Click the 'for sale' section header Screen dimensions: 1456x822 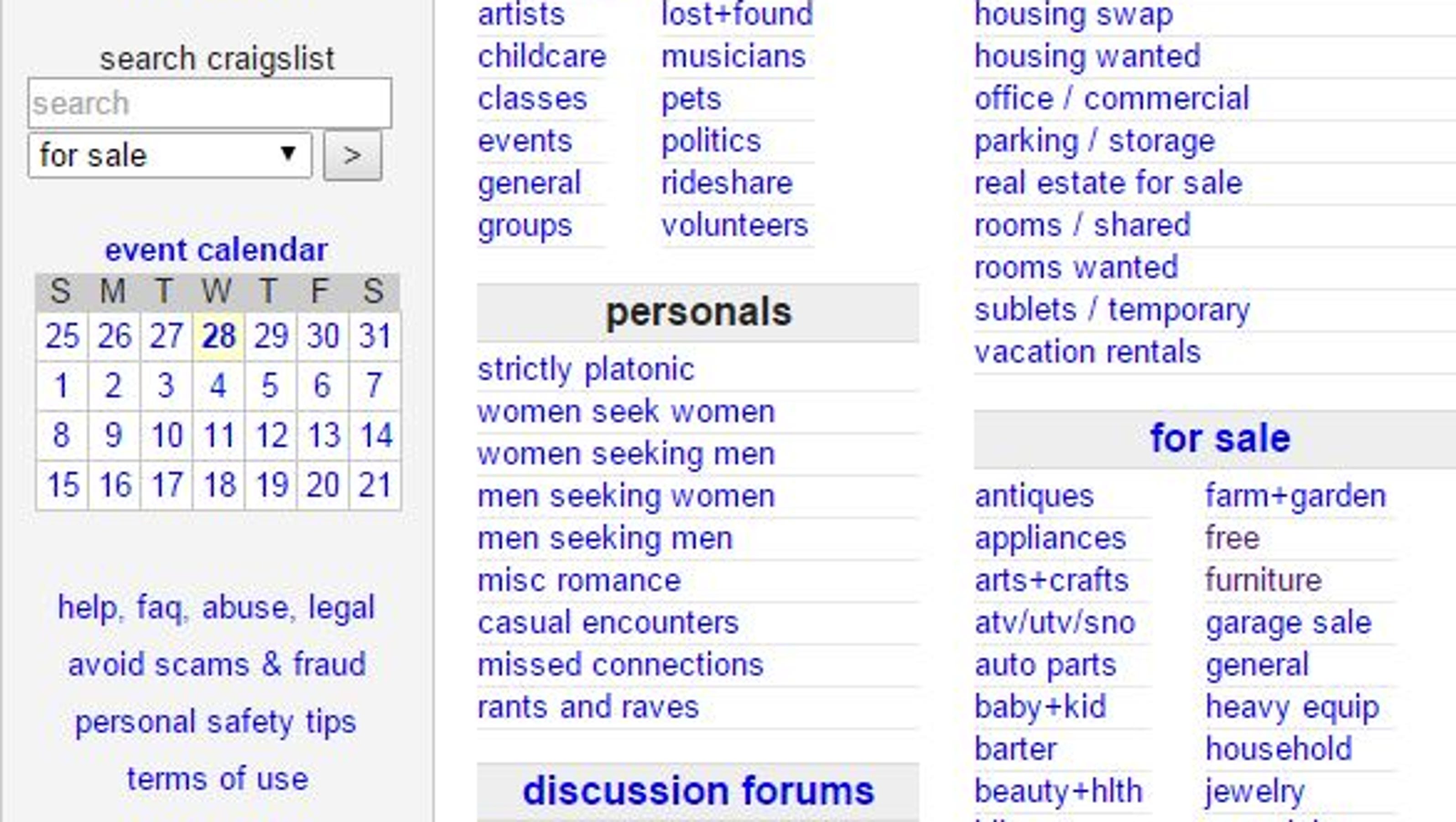1220,439
